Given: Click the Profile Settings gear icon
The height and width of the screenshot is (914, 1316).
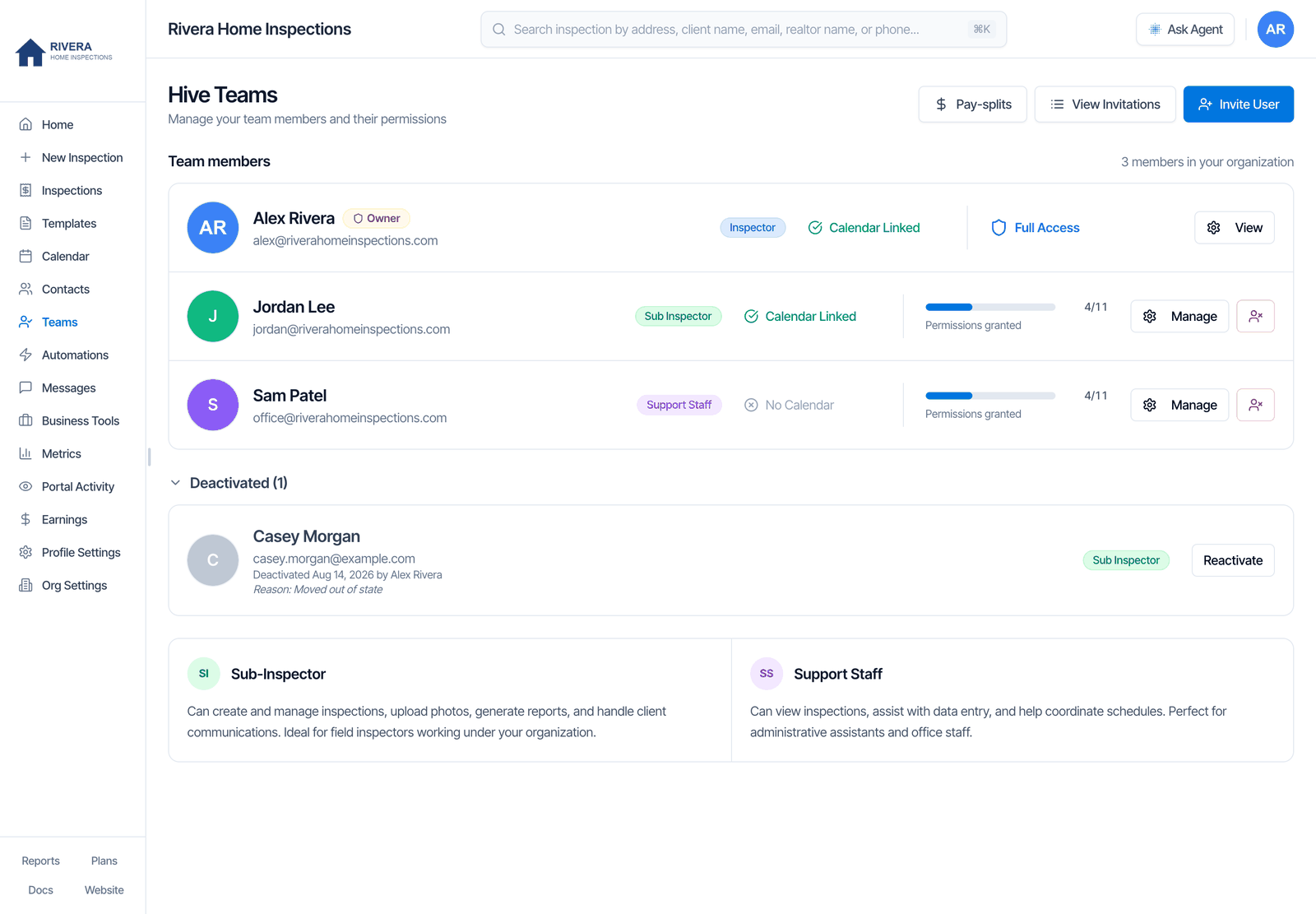Looking at the screenshot, I should pos(25,552).
